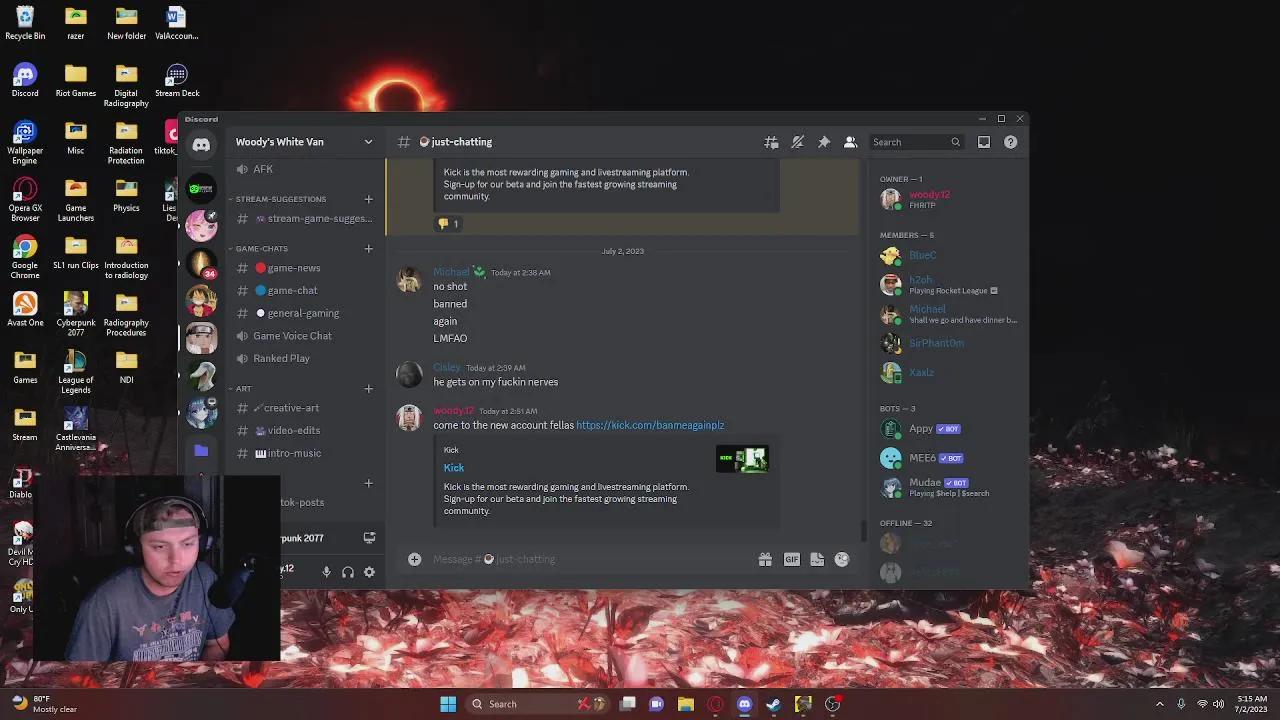Open the GIF picker
The image size is (1280, 720).
(x=791, y=559)
